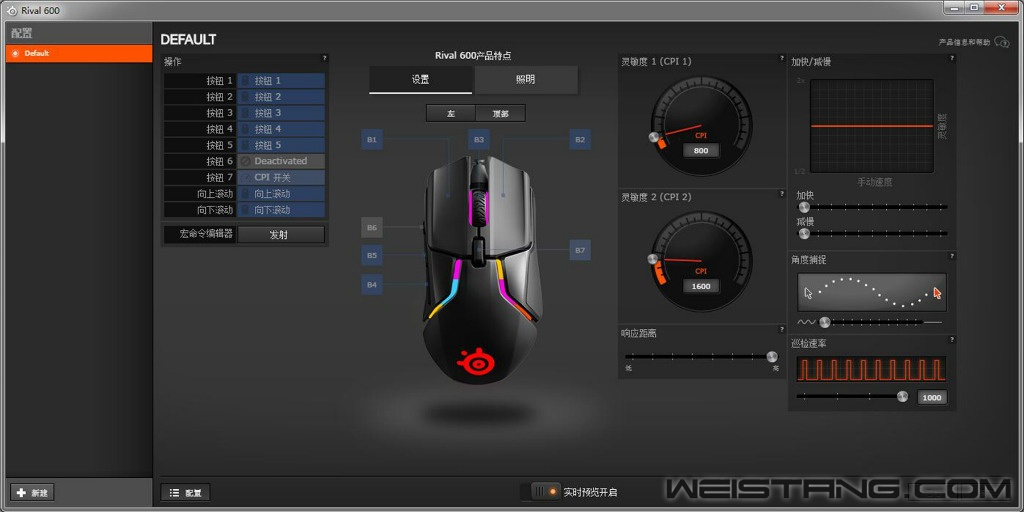Screen dimensions: 1024x512
Task: Open the 配置 list button at bottom
Action: (x=185, y=492)
